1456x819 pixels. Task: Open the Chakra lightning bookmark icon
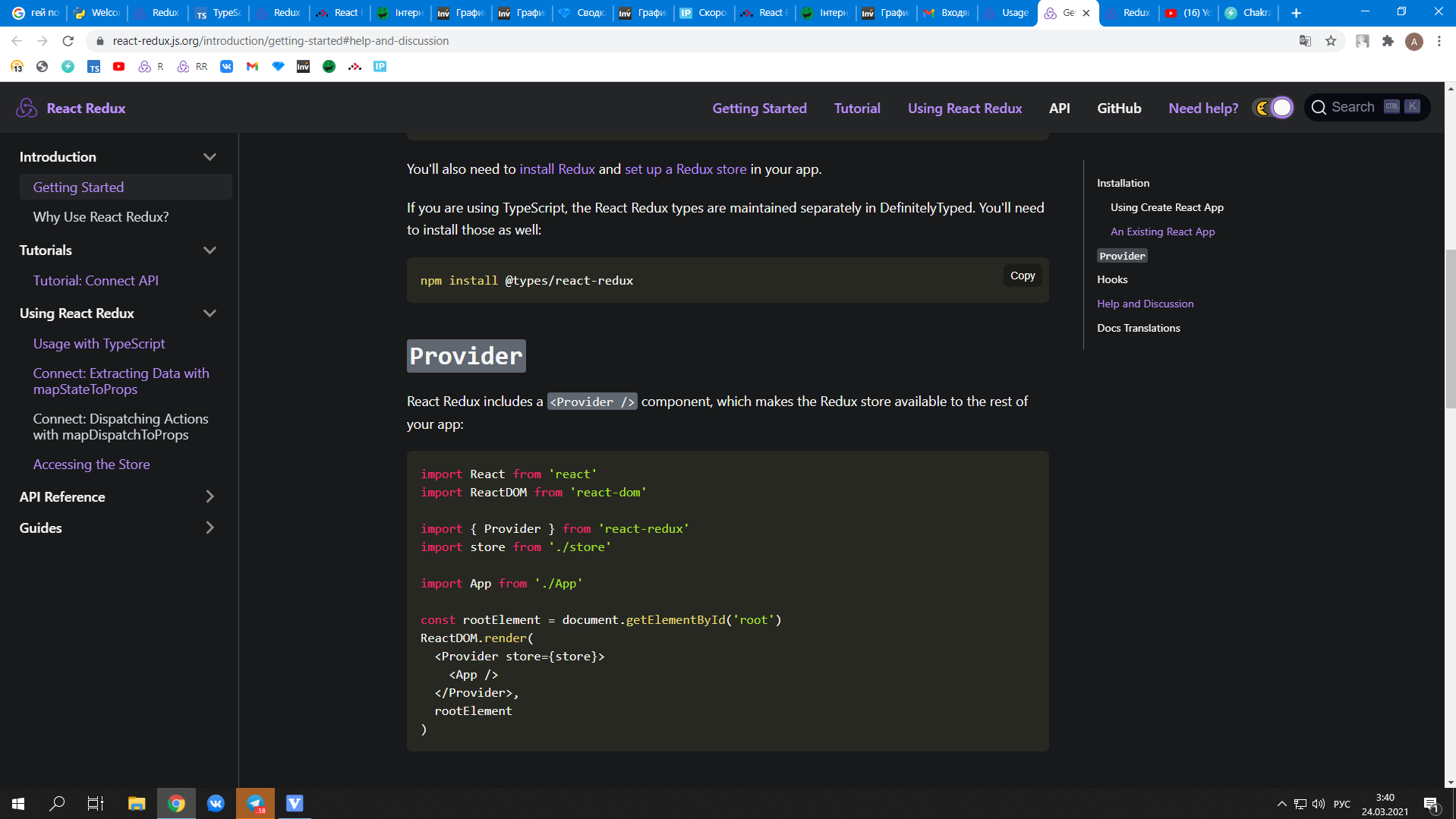(68, 67)
